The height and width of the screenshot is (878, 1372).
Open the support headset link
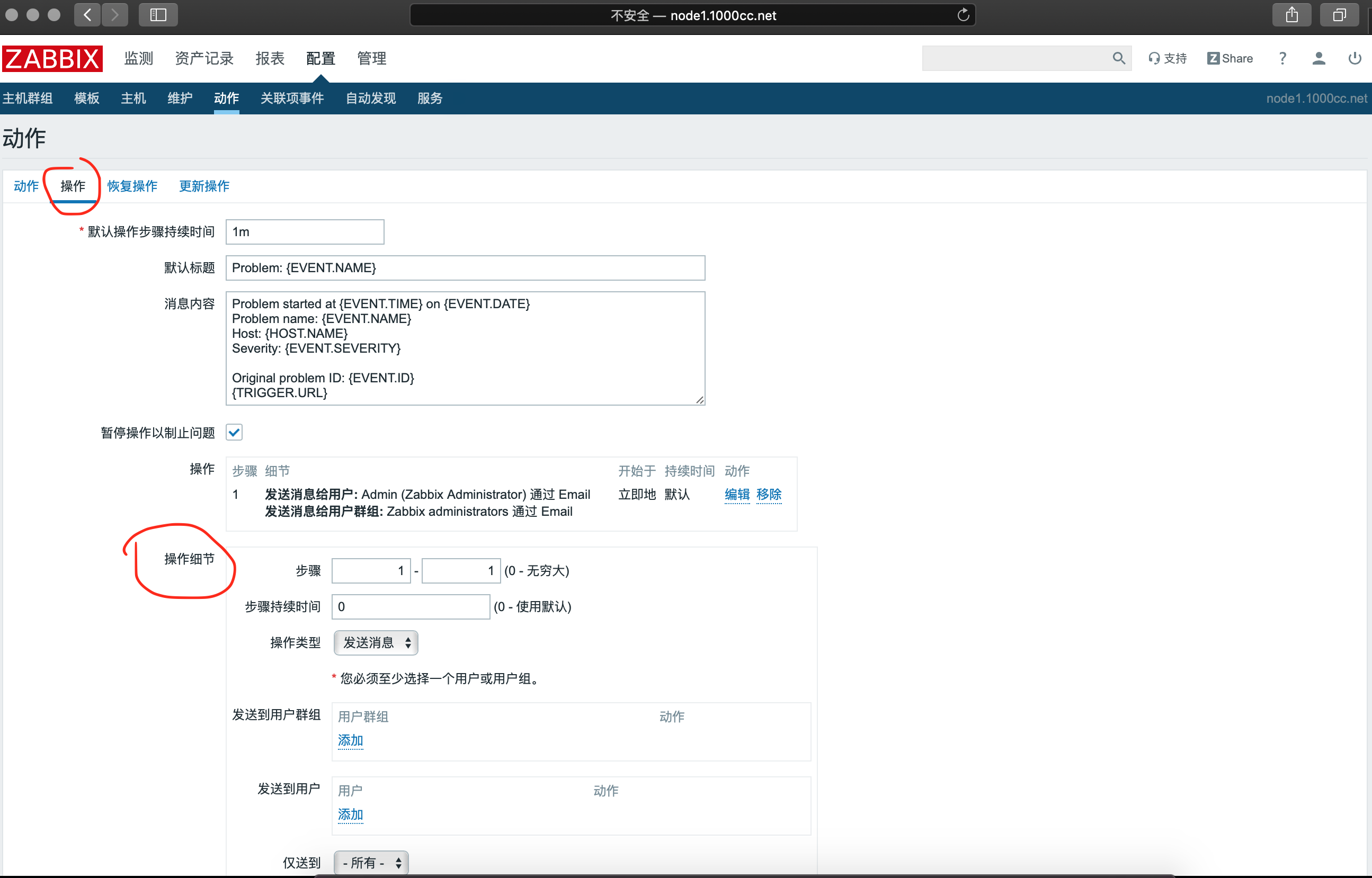tap(1168, 58)
